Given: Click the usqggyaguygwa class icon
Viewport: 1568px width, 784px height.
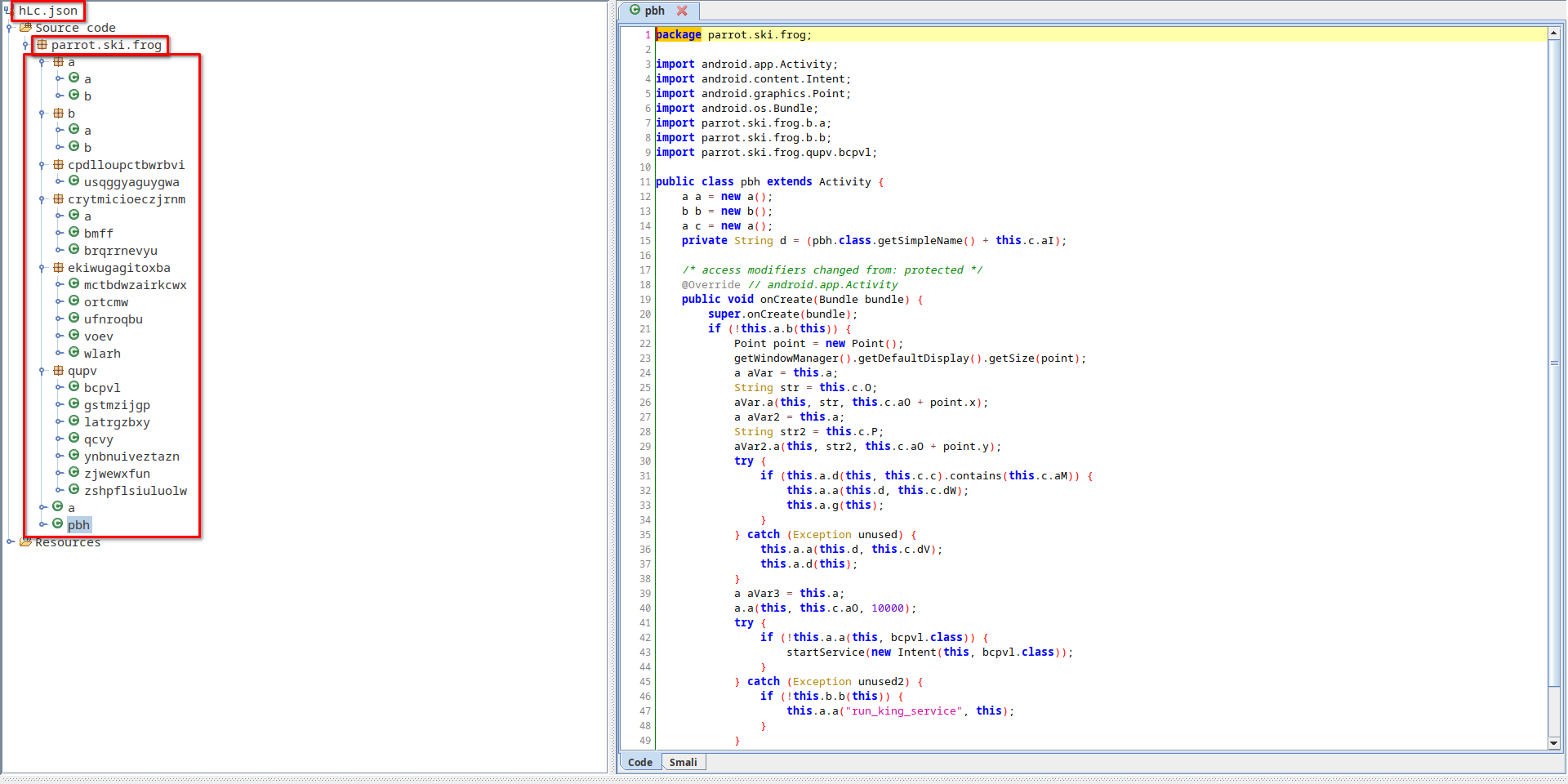Looking at the screenshot, I should [x=73, y=180].
